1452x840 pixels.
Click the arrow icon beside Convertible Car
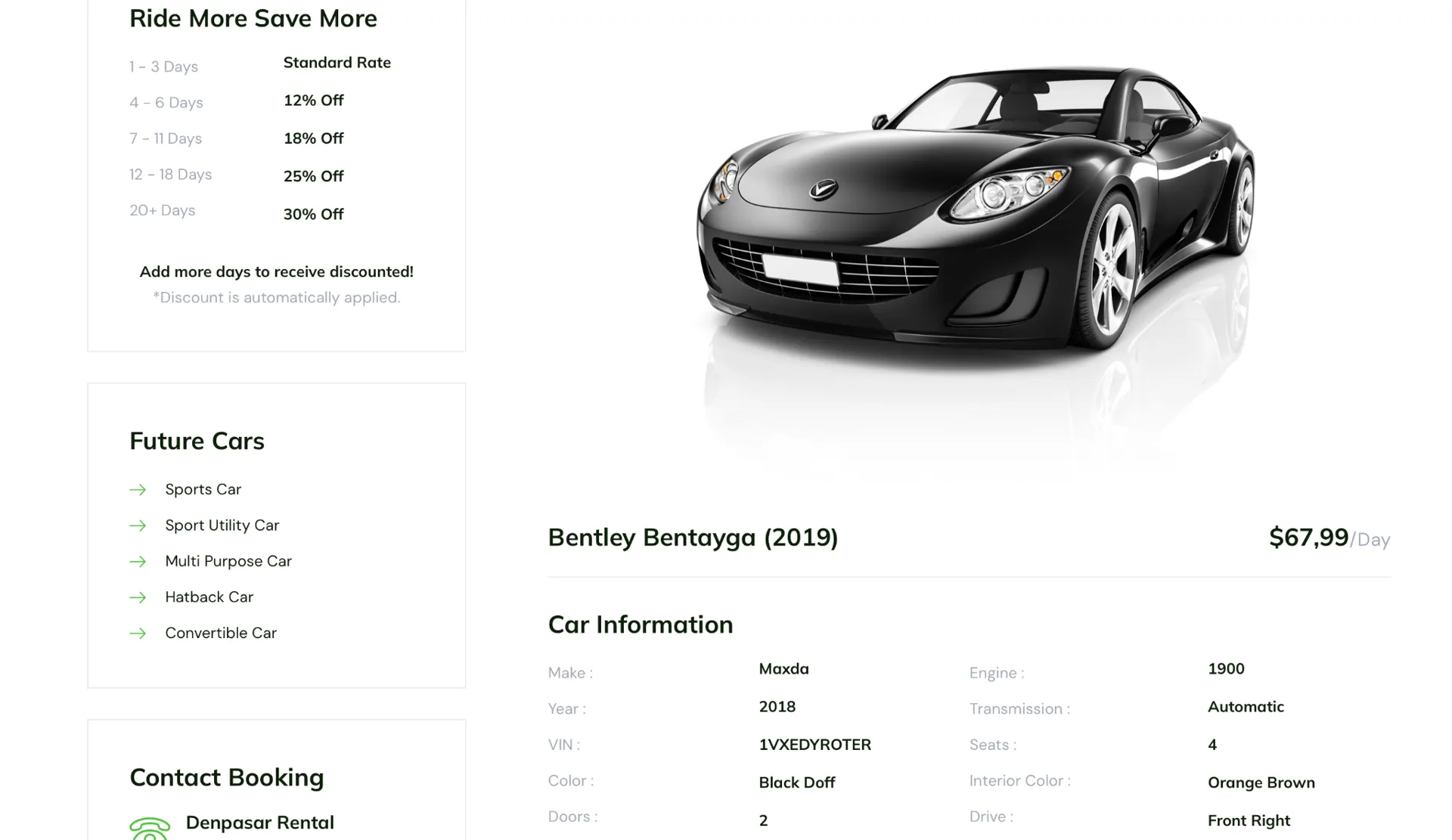click(138, 634)
